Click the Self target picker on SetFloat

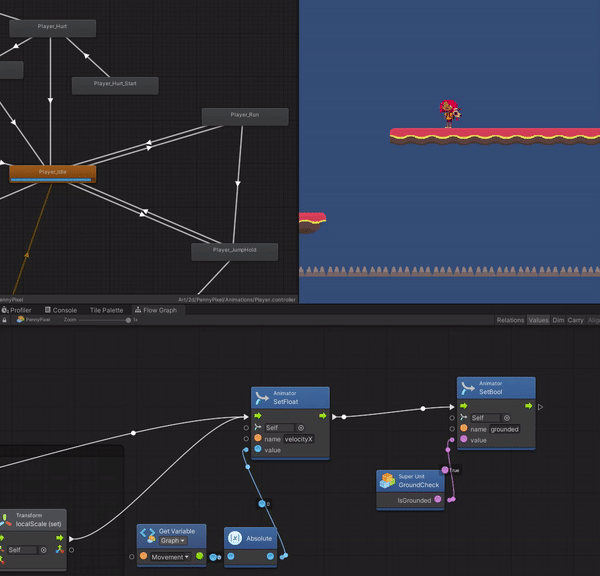point(303,428)
